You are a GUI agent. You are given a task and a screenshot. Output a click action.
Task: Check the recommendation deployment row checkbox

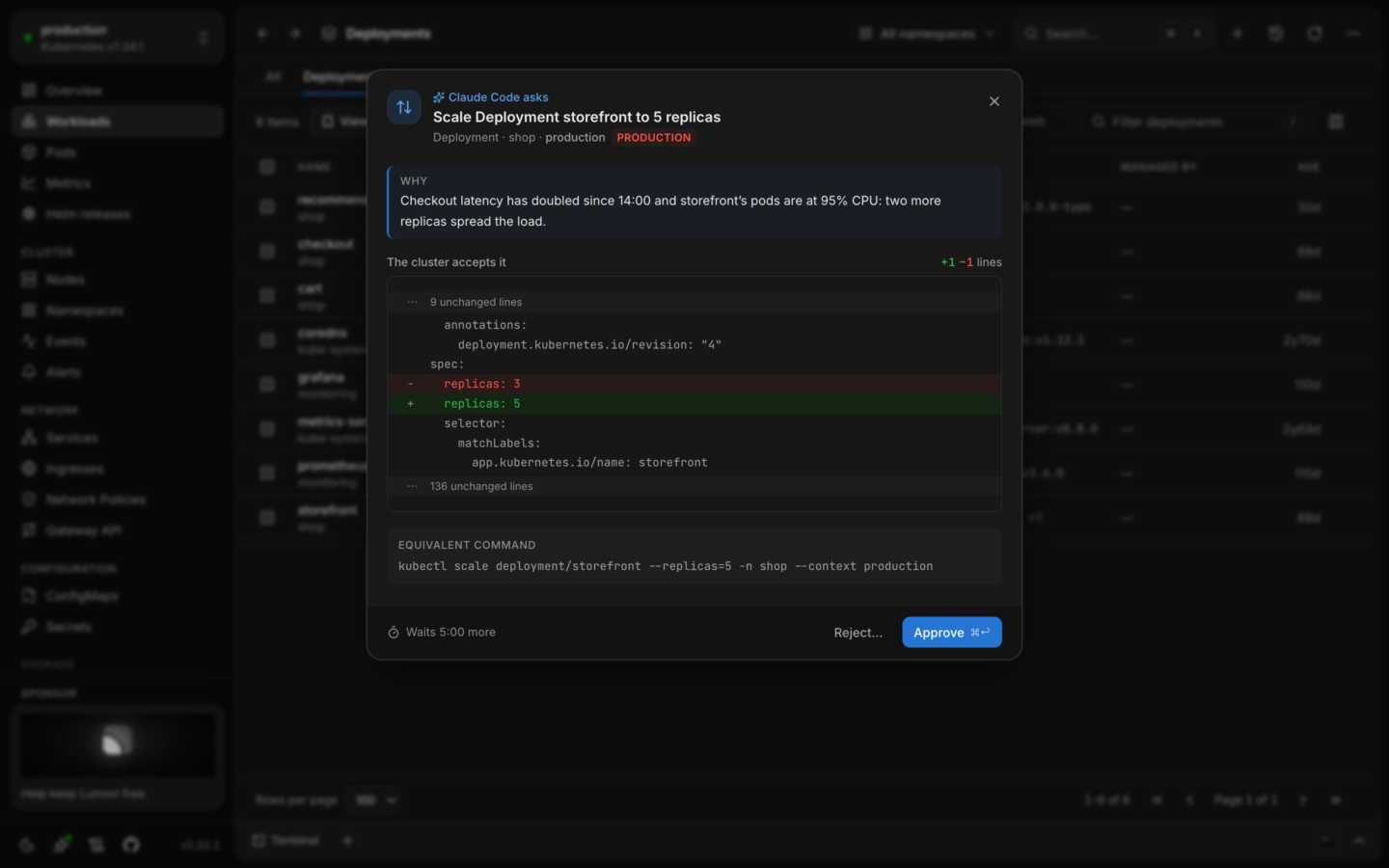[x=267, y=206]
